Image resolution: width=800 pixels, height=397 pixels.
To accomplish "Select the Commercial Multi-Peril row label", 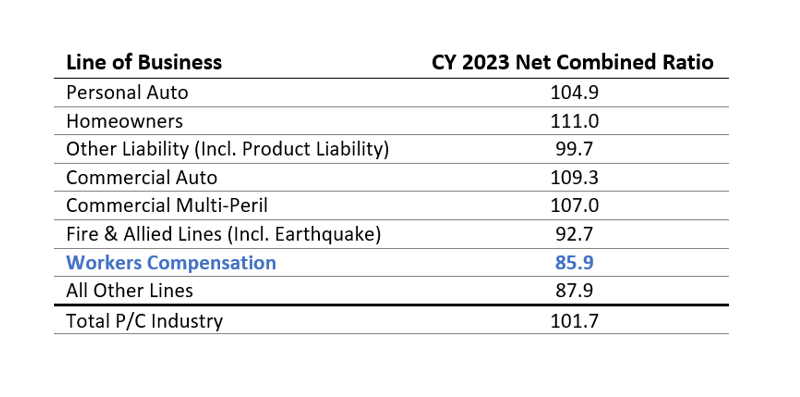I will (x=167, y=206).
